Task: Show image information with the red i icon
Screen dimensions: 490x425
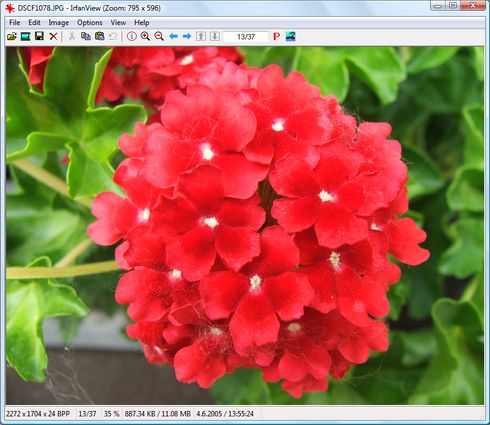Action: point(132,36)
